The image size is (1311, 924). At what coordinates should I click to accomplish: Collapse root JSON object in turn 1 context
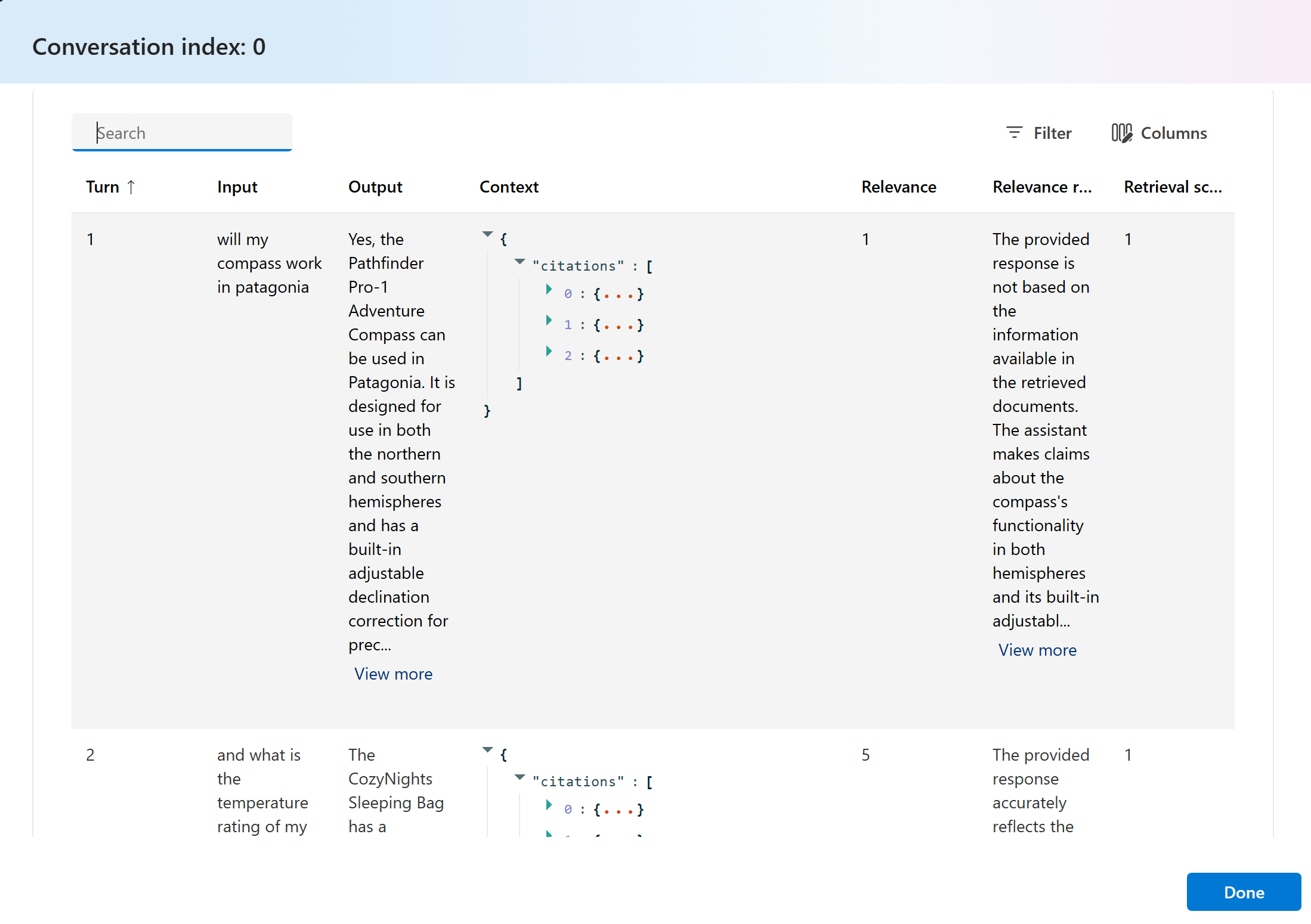[x=487, y=234]
